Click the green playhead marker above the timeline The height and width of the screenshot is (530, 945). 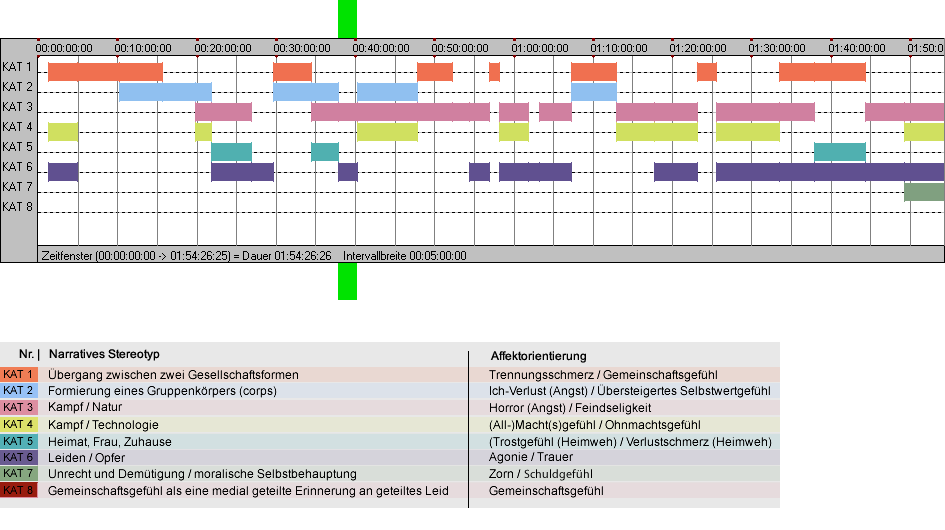coord(347,18)
